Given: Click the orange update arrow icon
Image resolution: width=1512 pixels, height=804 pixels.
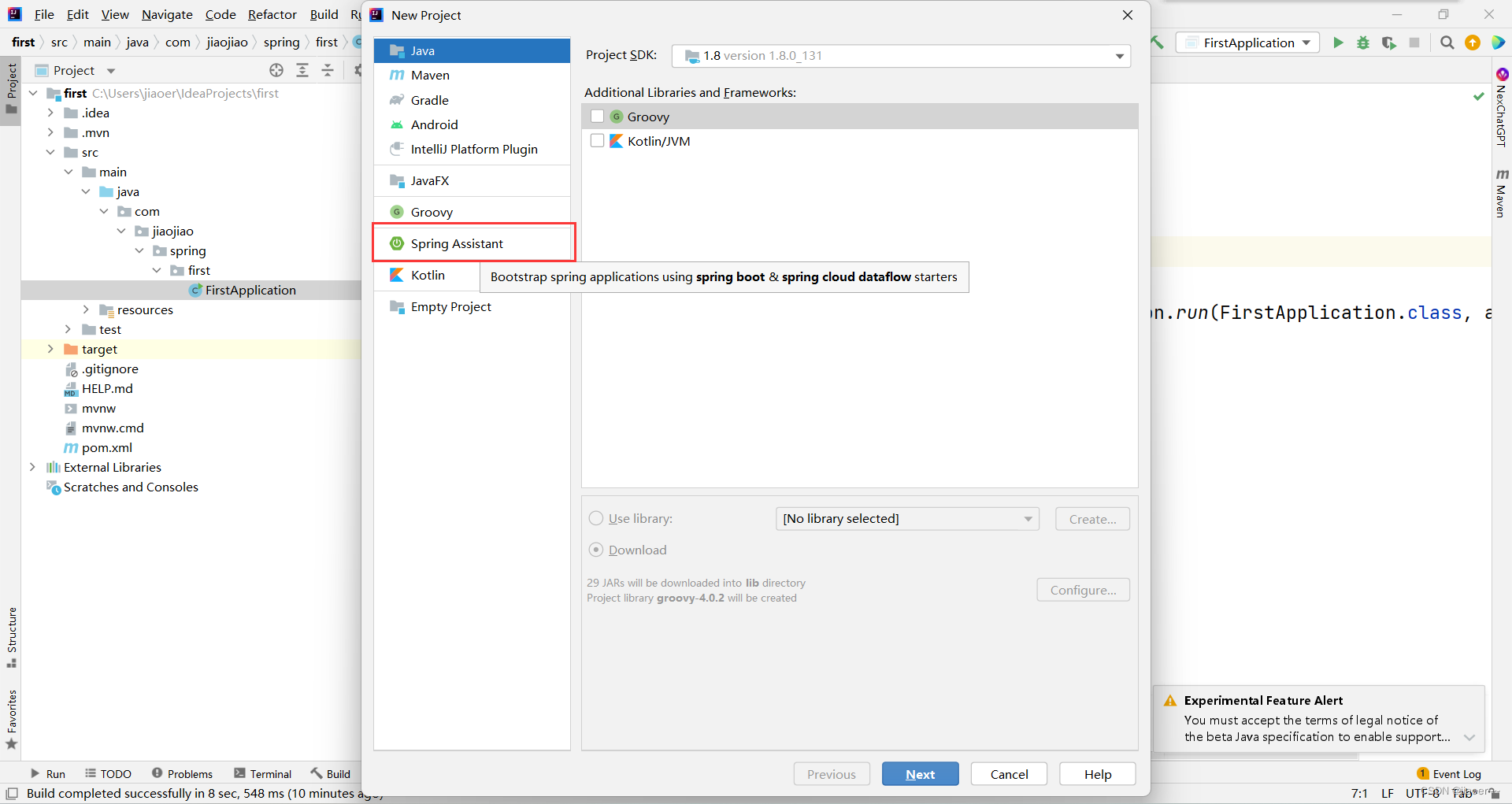Looking at the screenshot, I should (1473, 43).
